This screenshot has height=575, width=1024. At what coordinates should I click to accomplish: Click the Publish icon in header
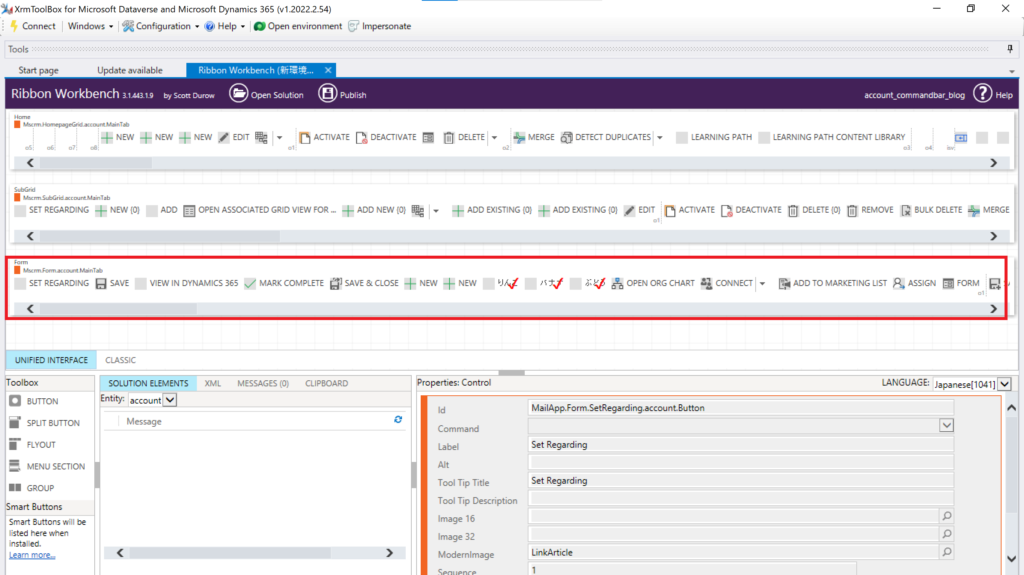click(327, 94)
